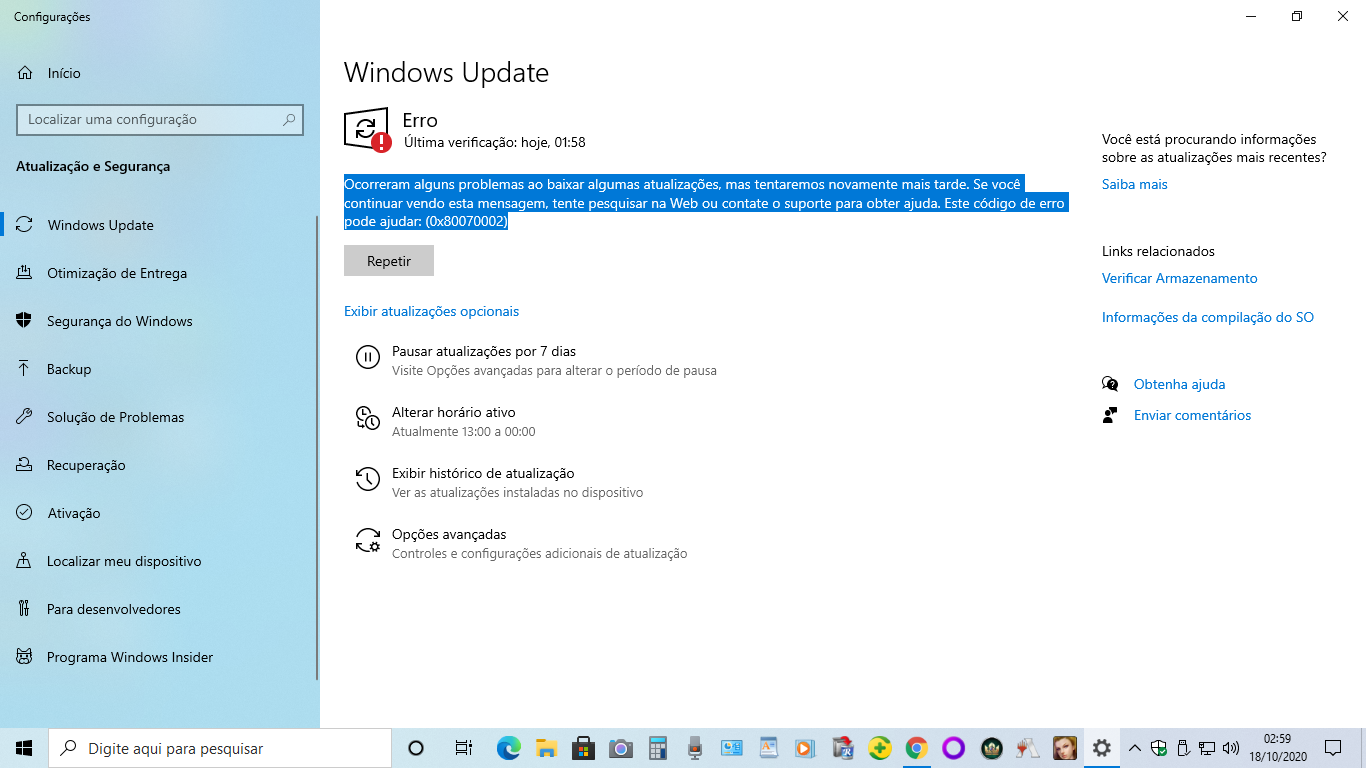This screenshot has height=768, width=1366.
Task: Click the Settings gear on taskbar
Action: click(x=1101, y=748)
